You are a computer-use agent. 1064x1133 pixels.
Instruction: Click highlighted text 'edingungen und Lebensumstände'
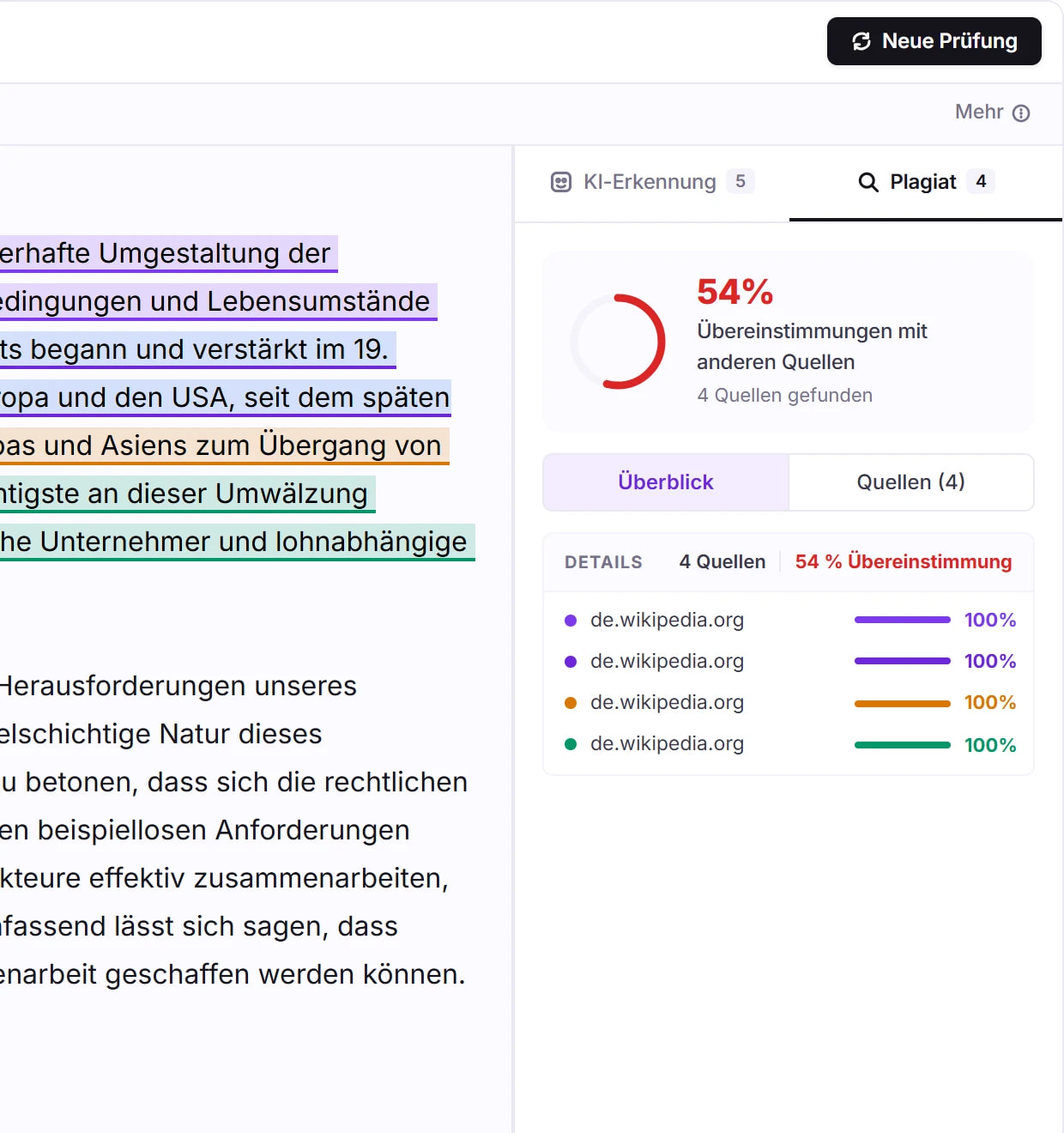215,302
